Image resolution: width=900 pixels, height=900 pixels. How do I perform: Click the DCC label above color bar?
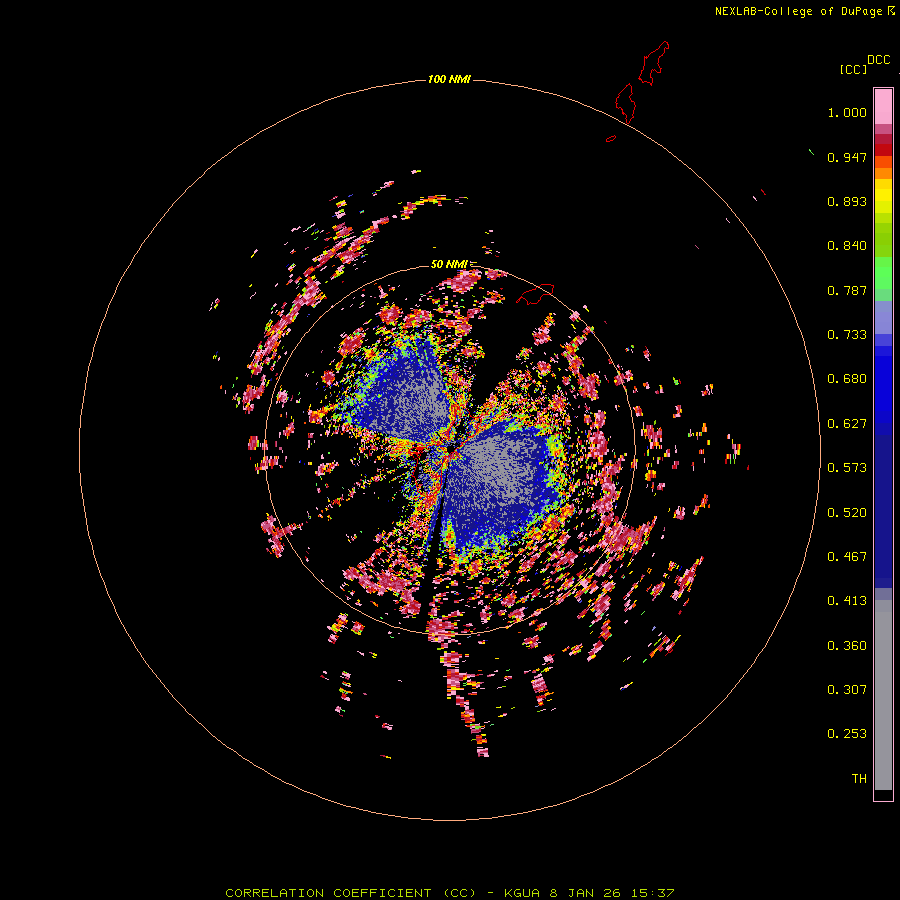coord(879,60)
